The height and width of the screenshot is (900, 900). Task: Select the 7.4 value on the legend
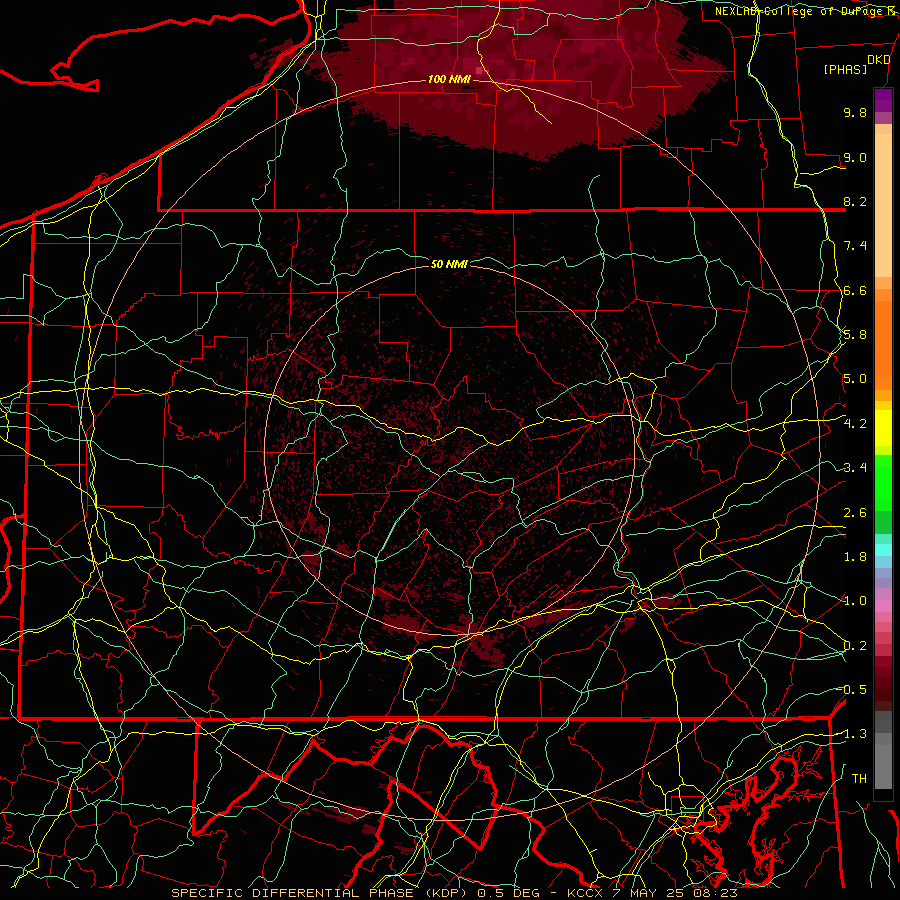[x=855, y=246]
